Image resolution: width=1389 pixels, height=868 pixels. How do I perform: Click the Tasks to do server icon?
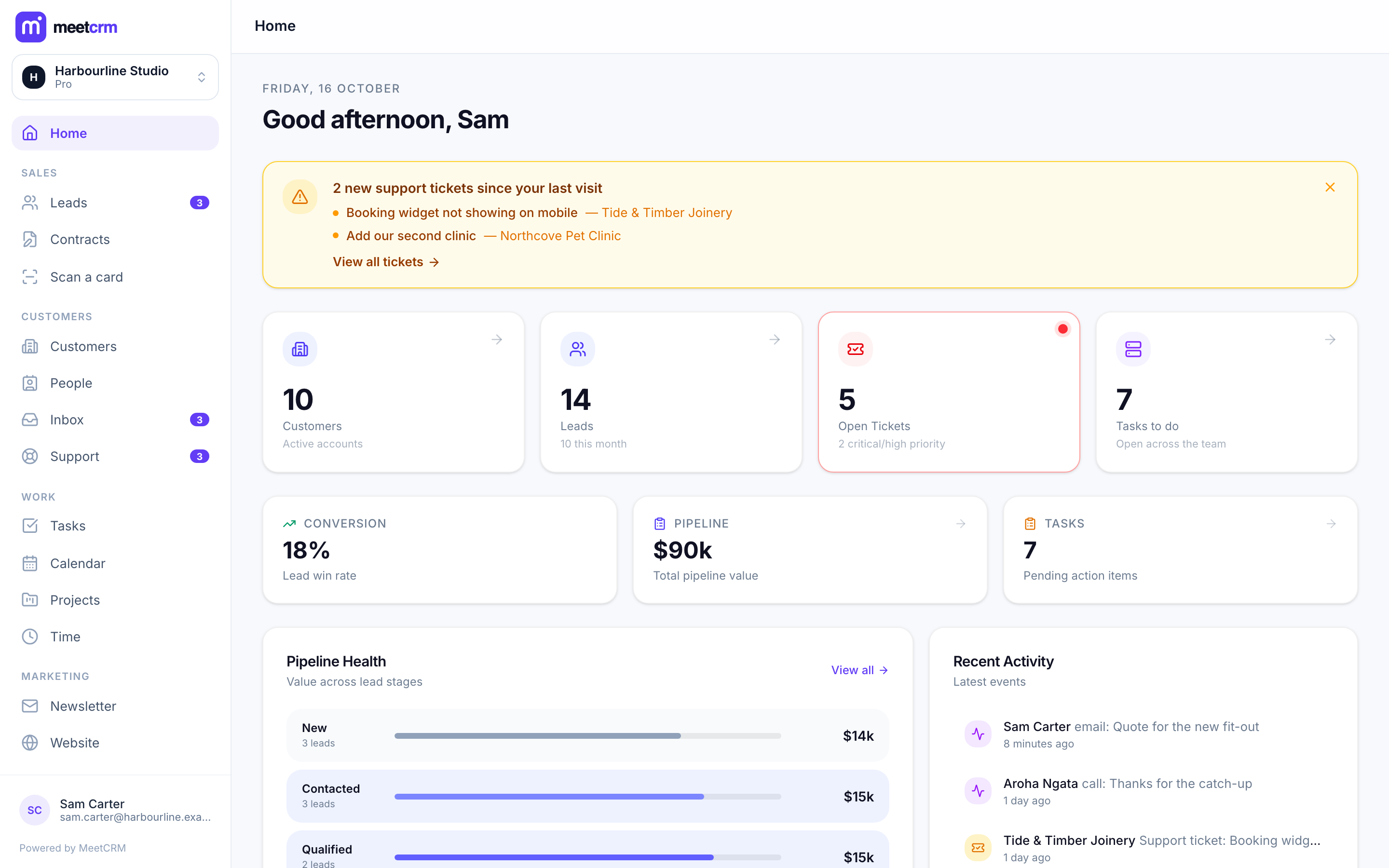pyautogui.click(x=1133, y=349)
